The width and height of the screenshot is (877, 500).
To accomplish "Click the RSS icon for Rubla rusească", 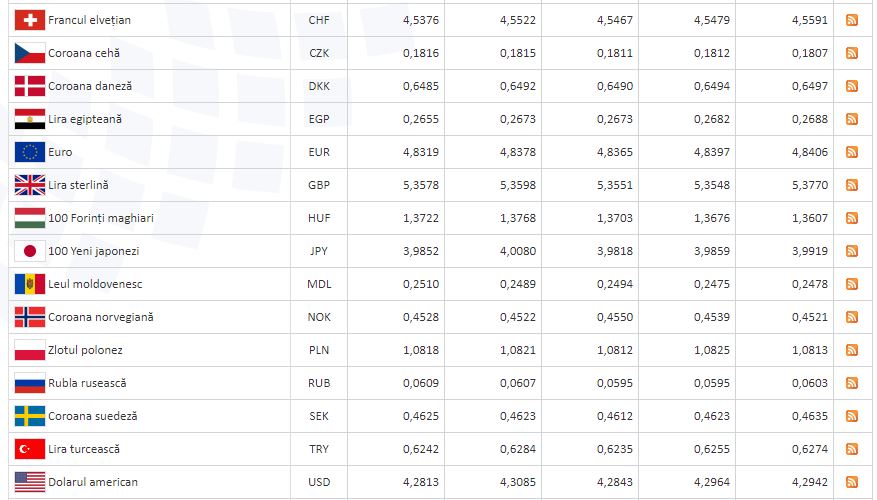I will point(852,383).
